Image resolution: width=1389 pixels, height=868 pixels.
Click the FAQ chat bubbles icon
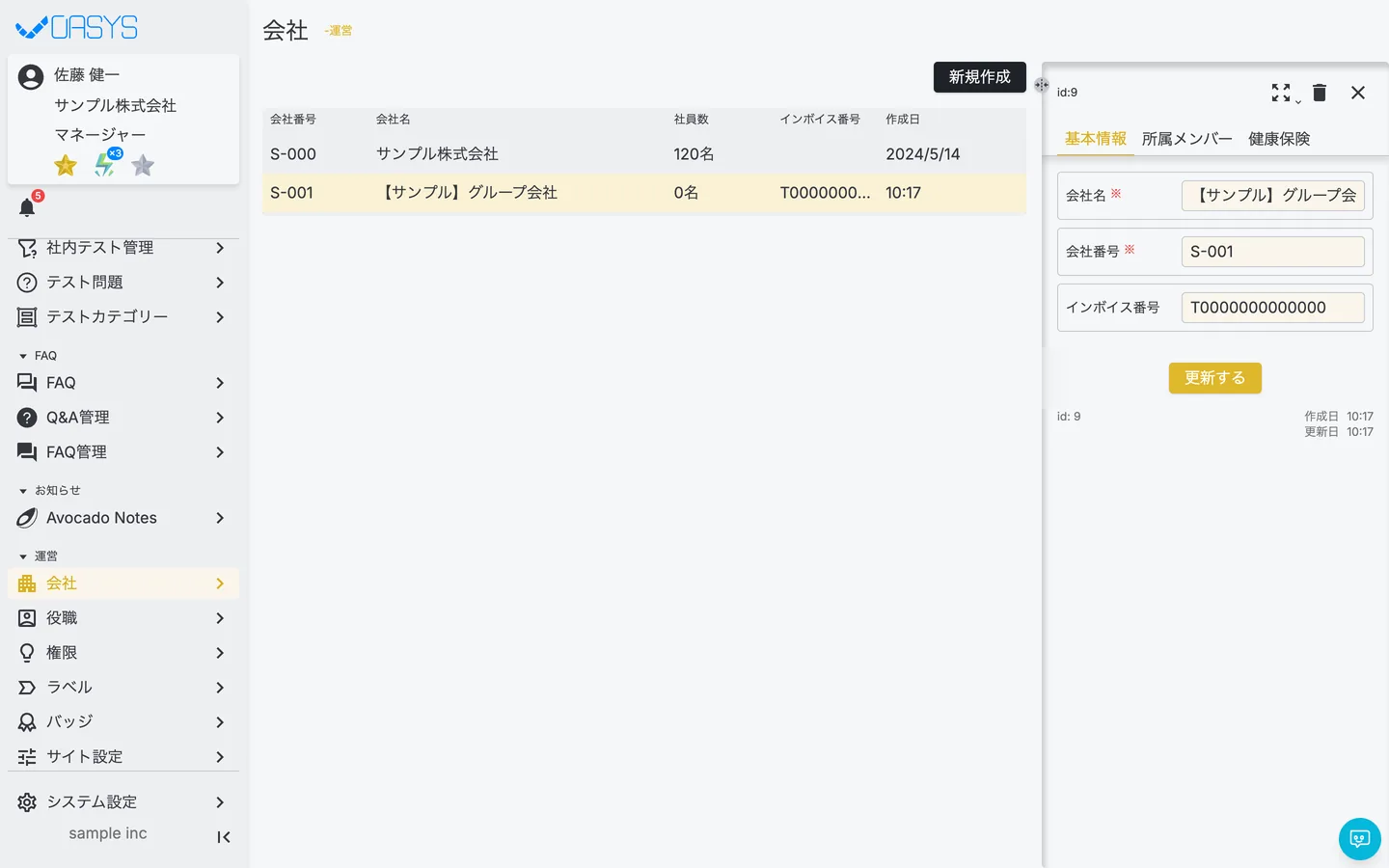[27, 383]
